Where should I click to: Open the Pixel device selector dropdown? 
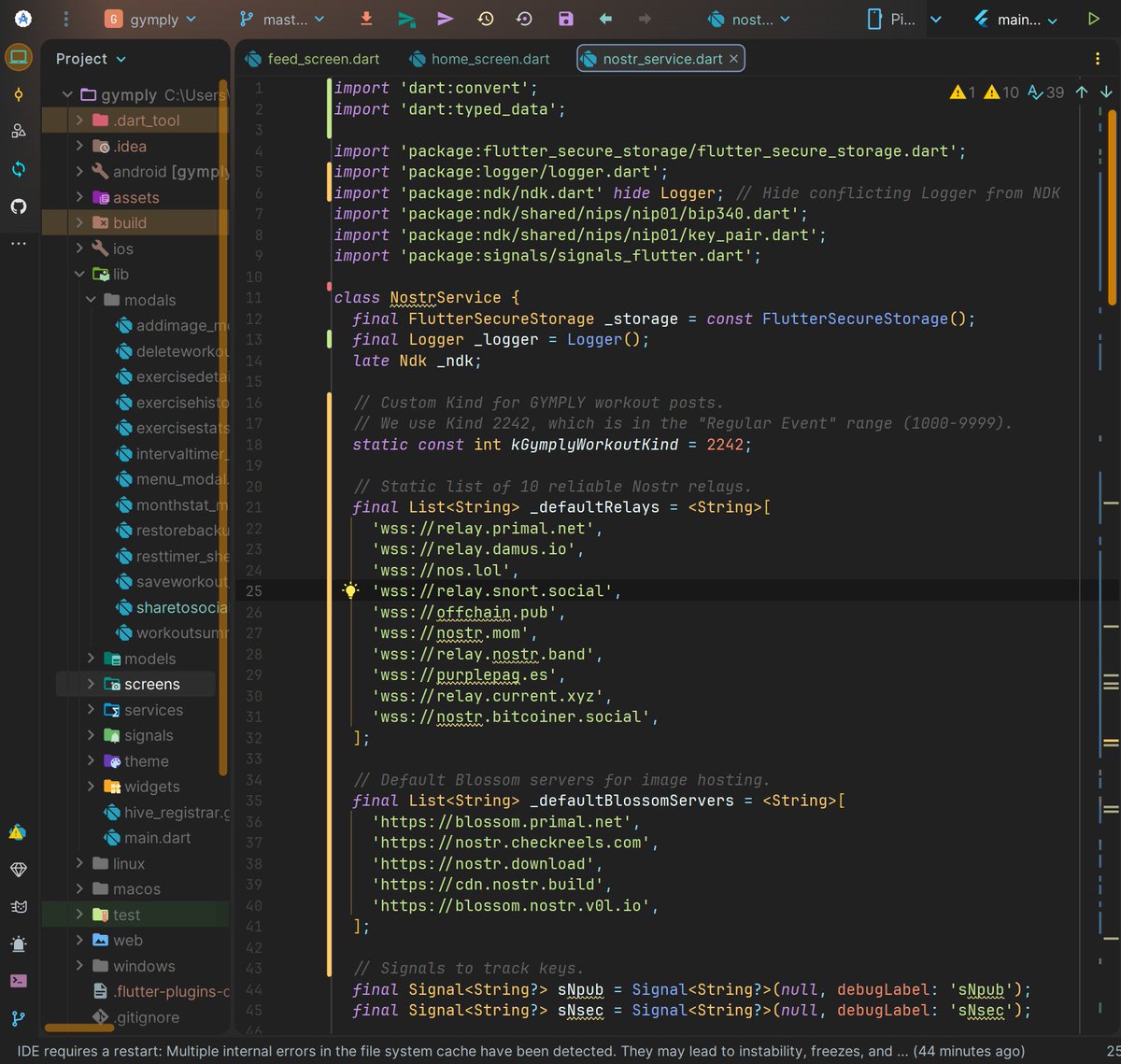(x=905, y=19)
